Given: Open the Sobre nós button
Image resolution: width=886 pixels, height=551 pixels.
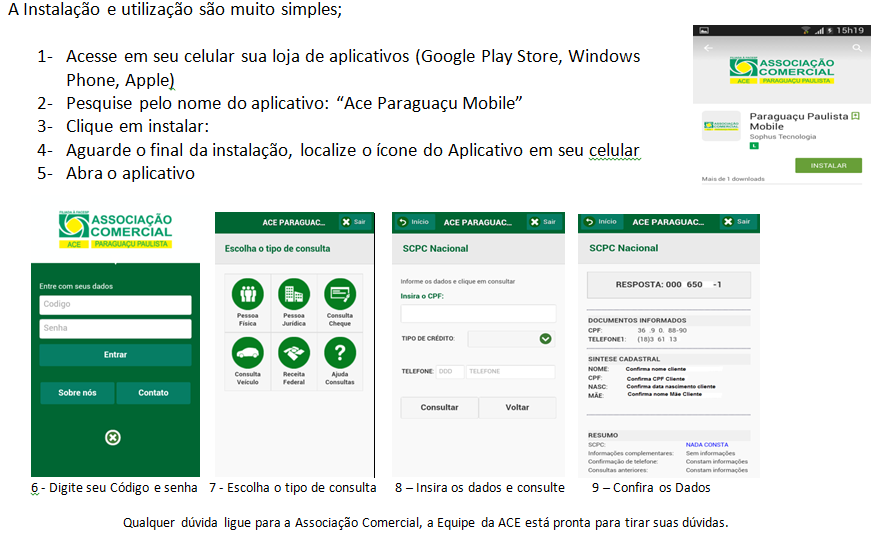Looking at the screenshot, I should click(x=77, y=393).
